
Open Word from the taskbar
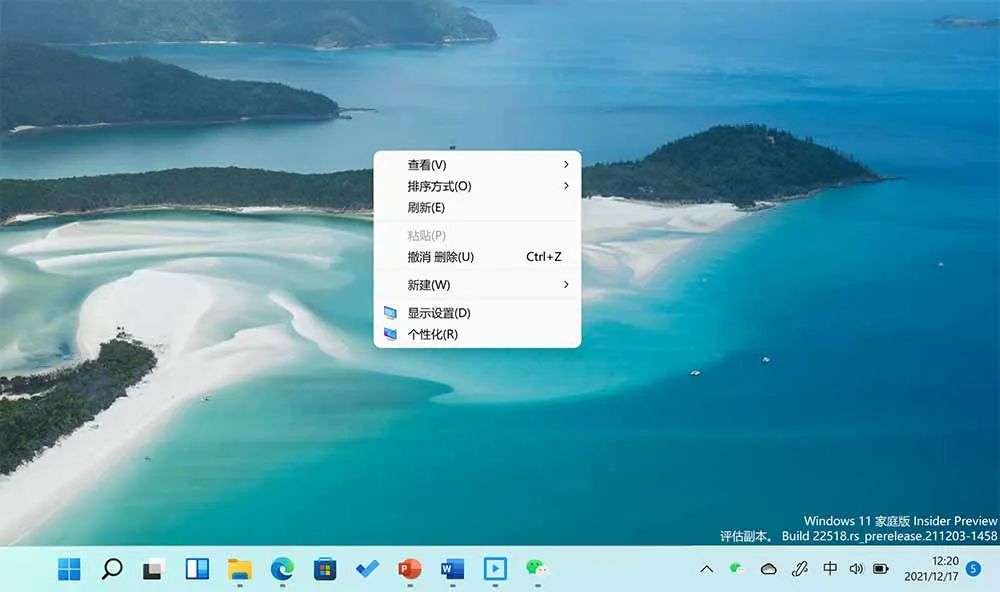(452, 568)
